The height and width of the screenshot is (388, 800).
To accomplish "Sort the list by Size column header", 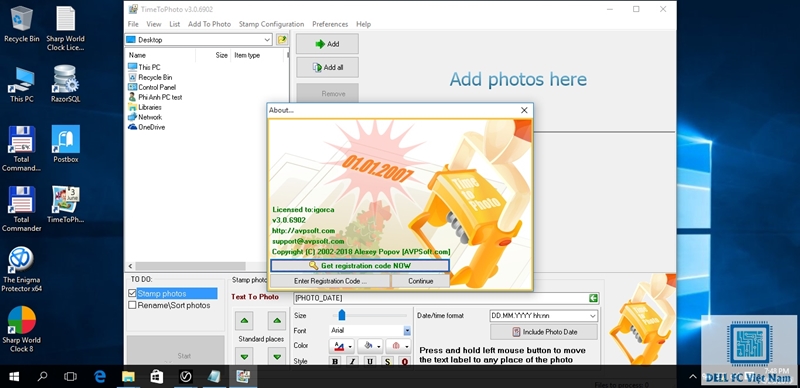I will (213, 55).
